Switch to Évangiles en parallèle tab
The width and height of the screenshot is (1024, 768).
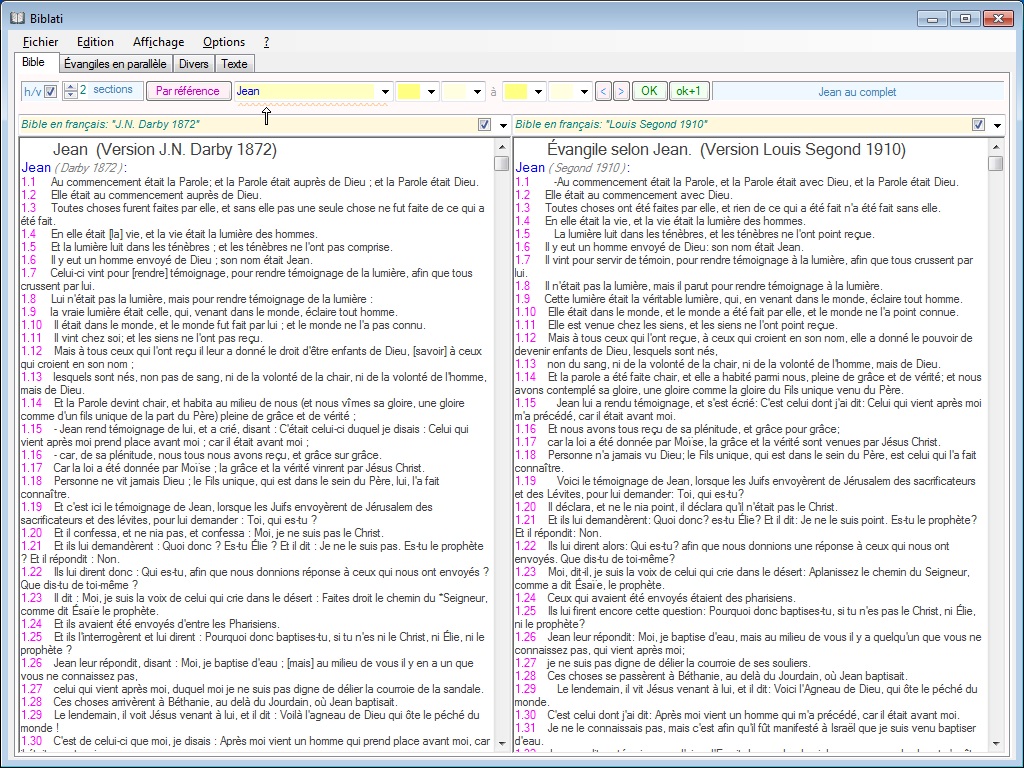coord(115,64)
